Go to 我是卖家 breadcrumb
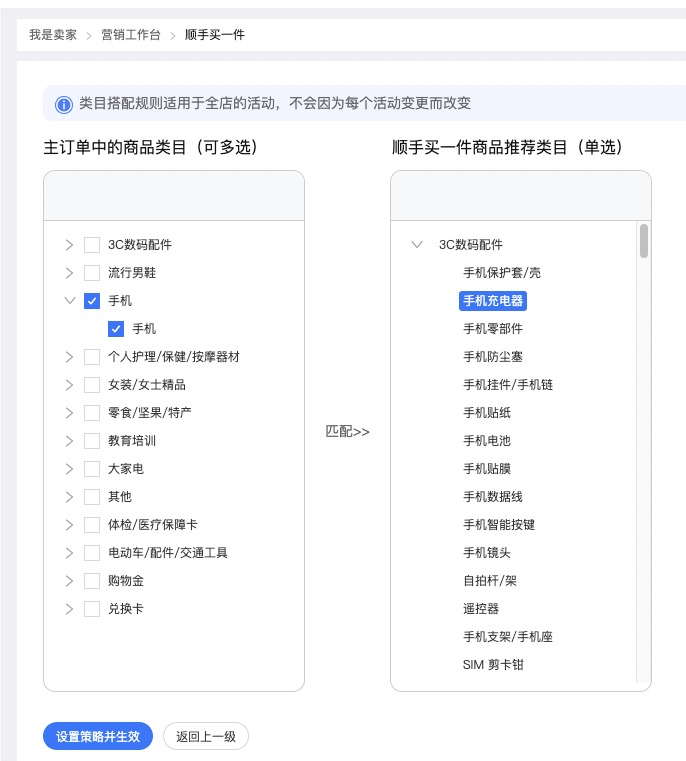This screenshot has width=686, height=761. pos(52,35)
